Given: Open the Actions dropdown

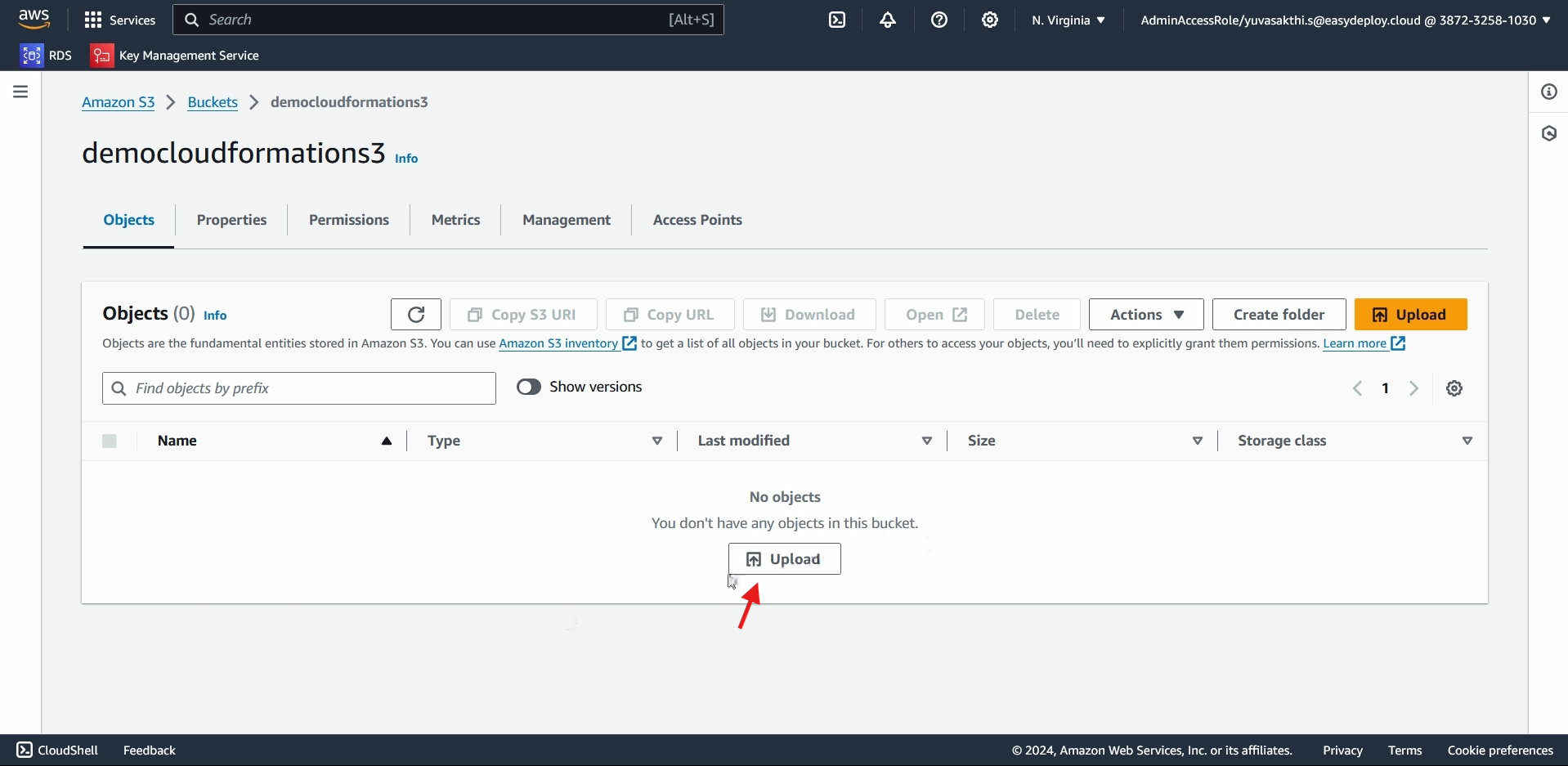Looking at the screenshot, I should tap(1146, 315).
